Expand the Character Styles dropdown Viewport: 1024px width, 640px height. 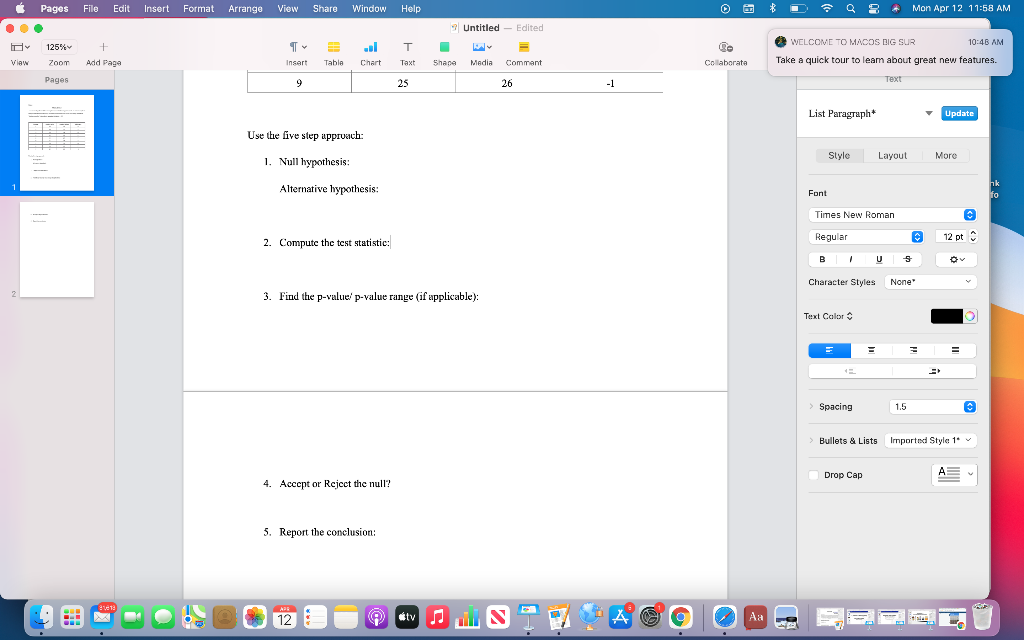[930, 281]
